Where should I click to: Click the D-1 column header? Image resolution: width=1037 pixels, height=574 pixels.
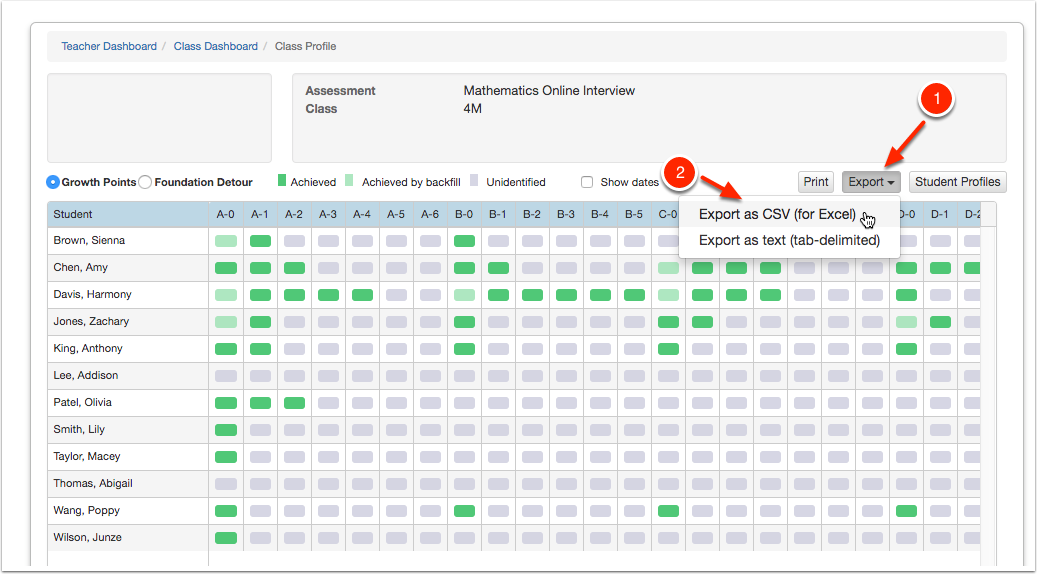940,214
